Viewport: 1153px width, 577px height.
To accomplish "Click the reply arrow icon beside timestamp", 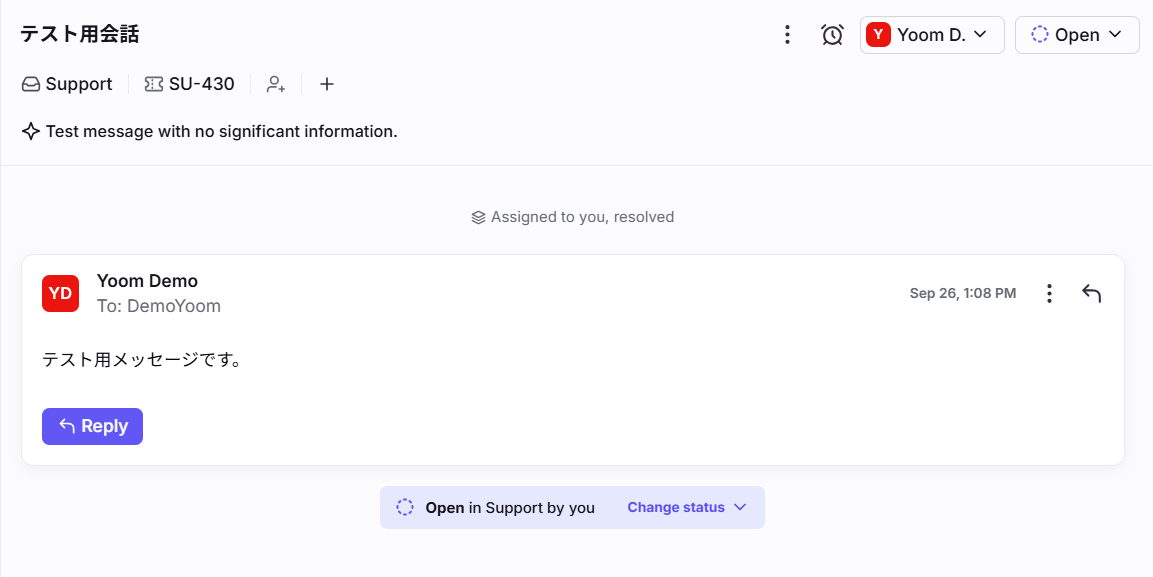I will (1091, 293).
